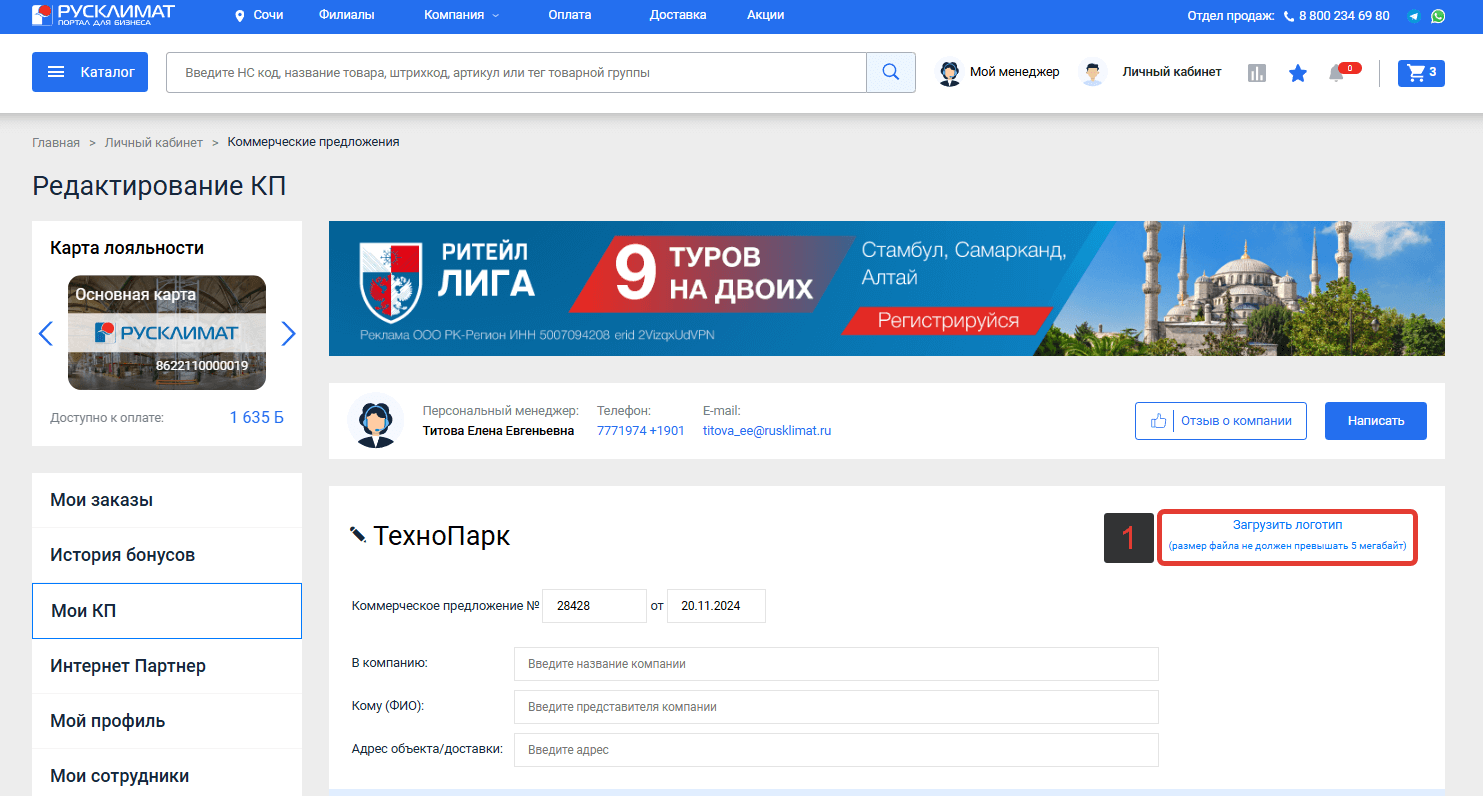Click email titova_ee@rusklimat.ru
The image size is (1483, 796).
(767, 431)
